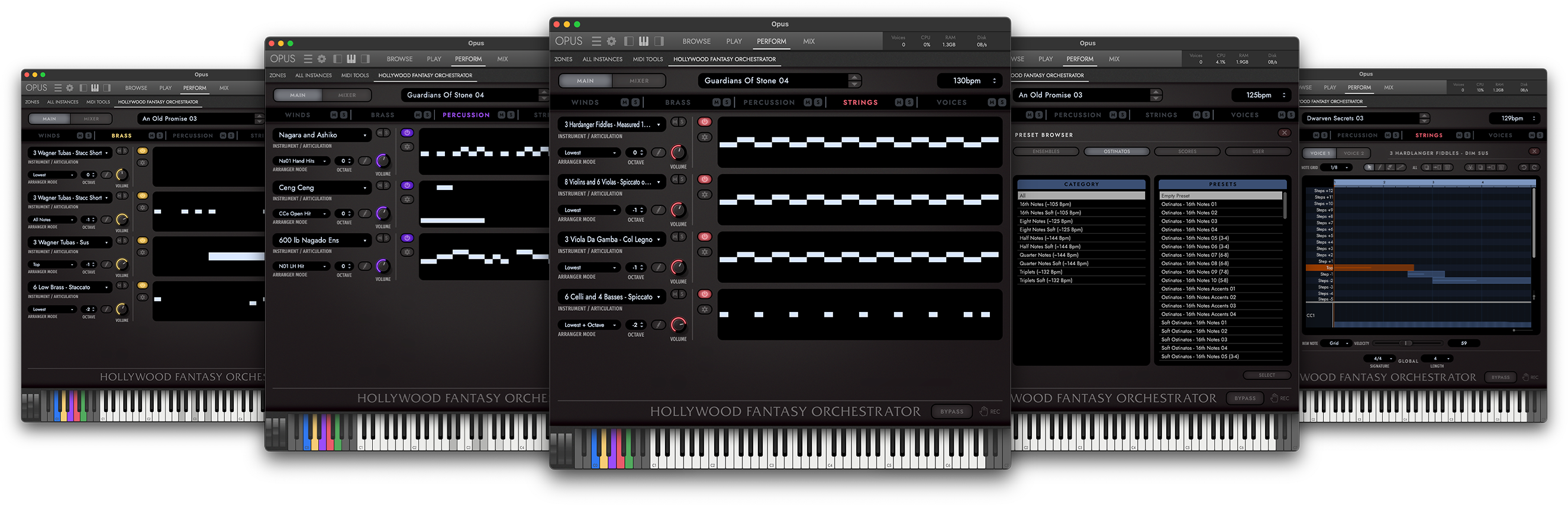1568x505 pixels.
Task: Open 3 Viola Da Gamba instrument dropdown
Action: [612, 239]
